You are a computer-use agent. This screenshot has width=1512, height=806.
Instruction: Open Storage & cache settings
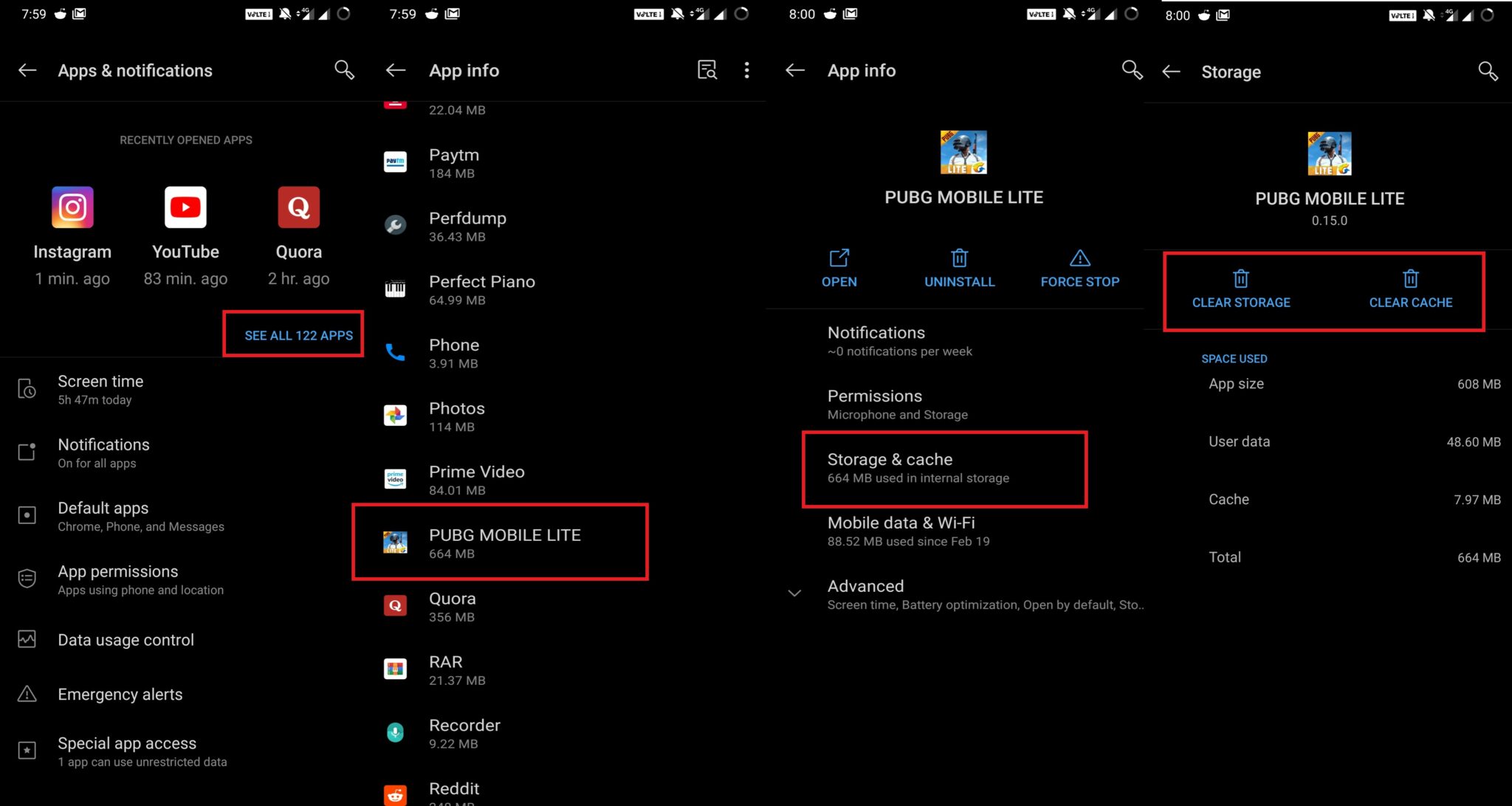944,469
